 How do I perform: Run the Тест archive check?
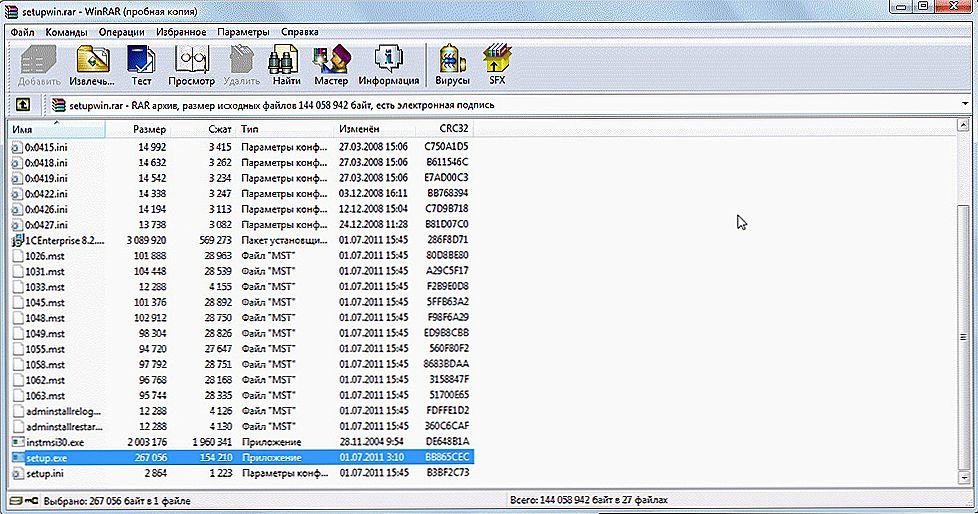141,65
